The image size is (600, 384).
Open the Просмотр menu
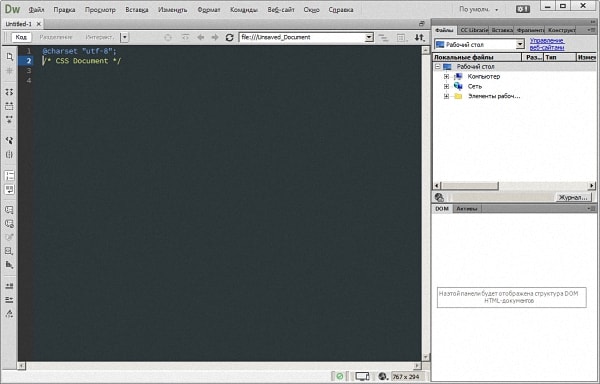tap(100, 10)
